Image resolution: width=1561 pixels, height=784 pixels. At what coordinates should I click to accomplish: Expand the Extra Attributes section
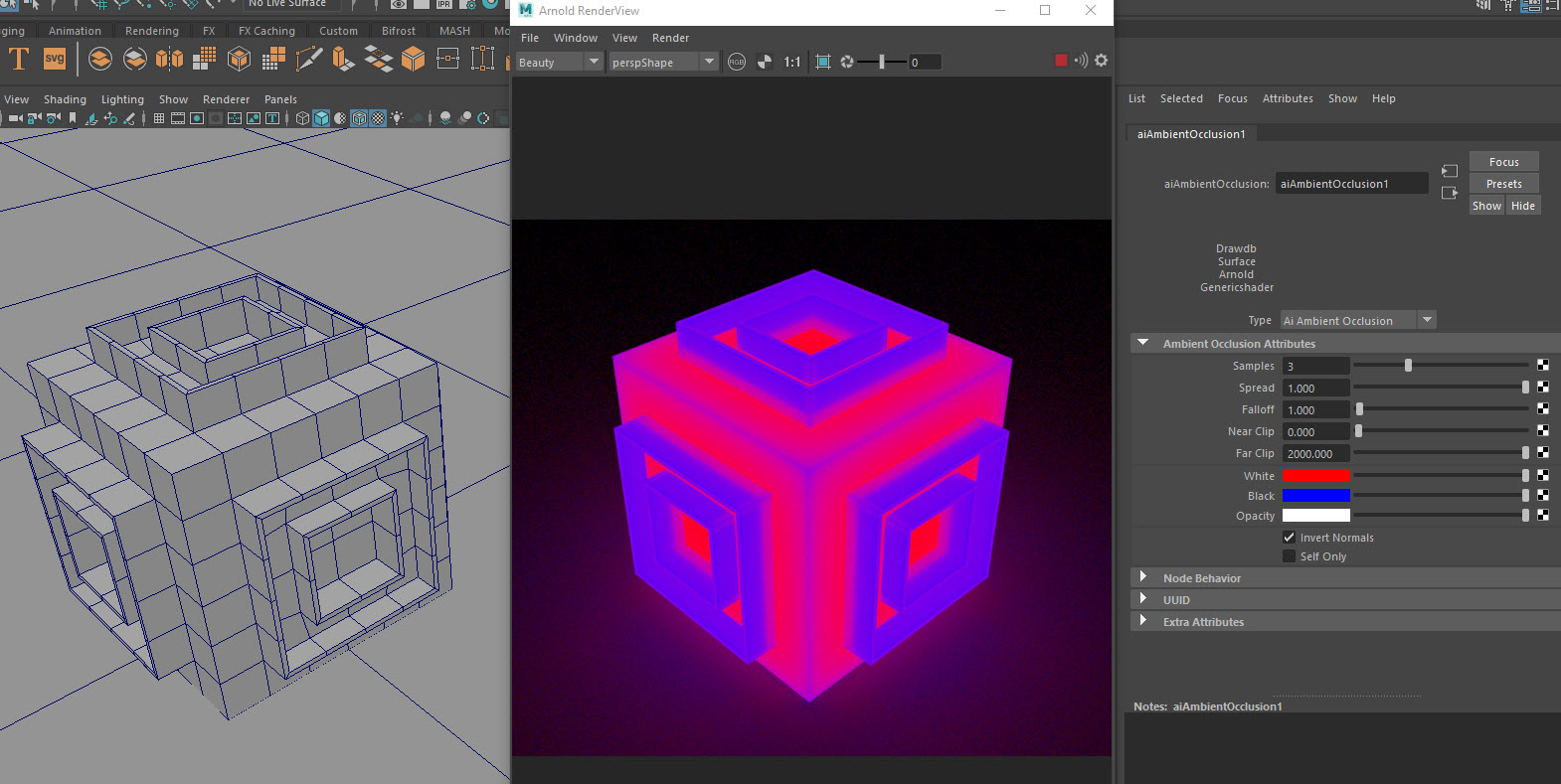[x=1143, y=621]
